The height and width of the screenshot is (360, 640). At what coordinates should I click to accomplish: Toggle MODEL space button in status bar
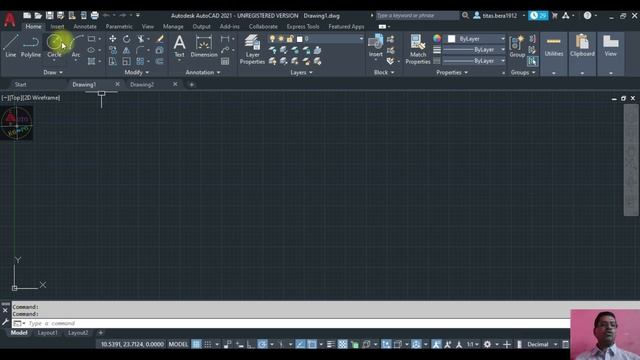coord(178,344)
